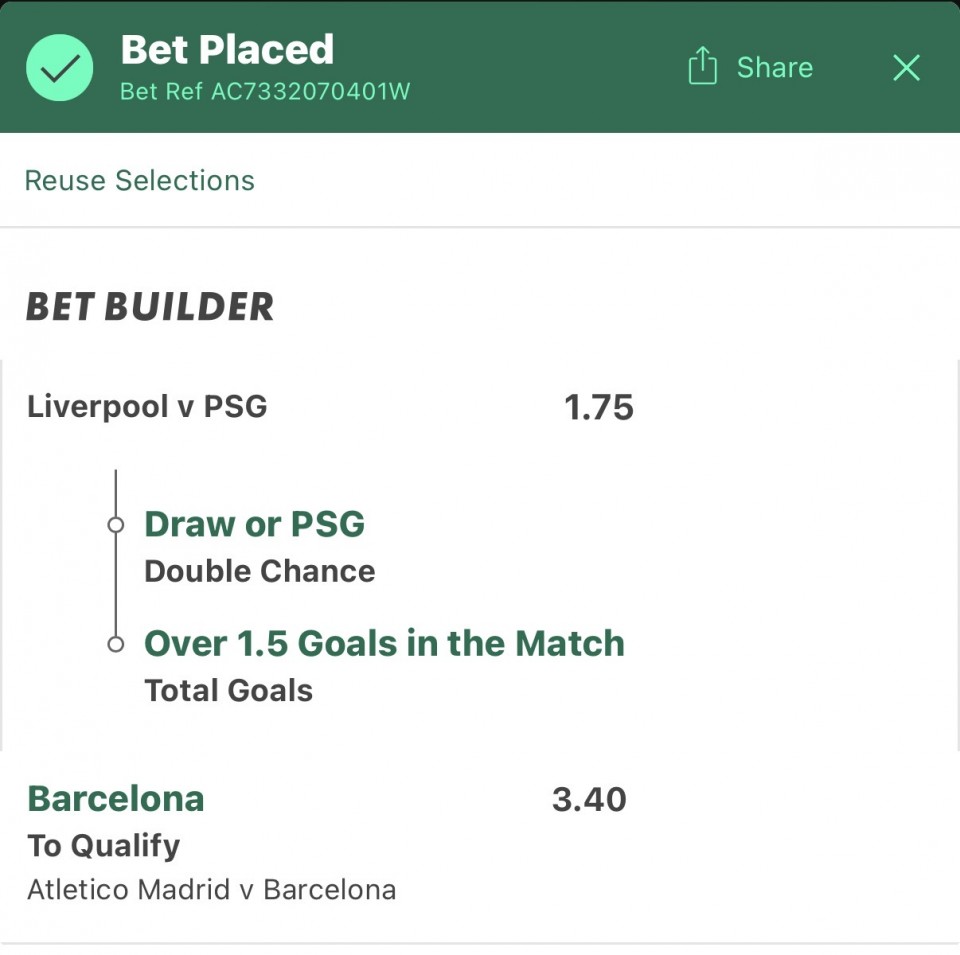This screenshot has height=955, width=960.
Task: Click the circle marker beside Over 1.5 Goals
Action: (x=116, y=644)
